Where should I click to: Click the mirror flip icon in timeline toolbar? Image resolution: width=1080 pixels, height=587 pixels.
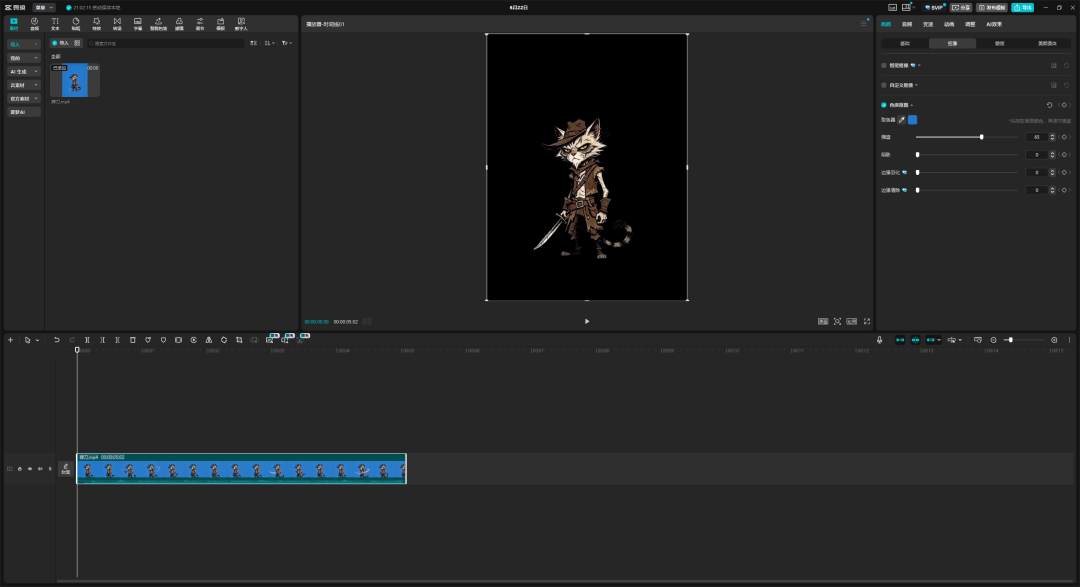point(209,340)
